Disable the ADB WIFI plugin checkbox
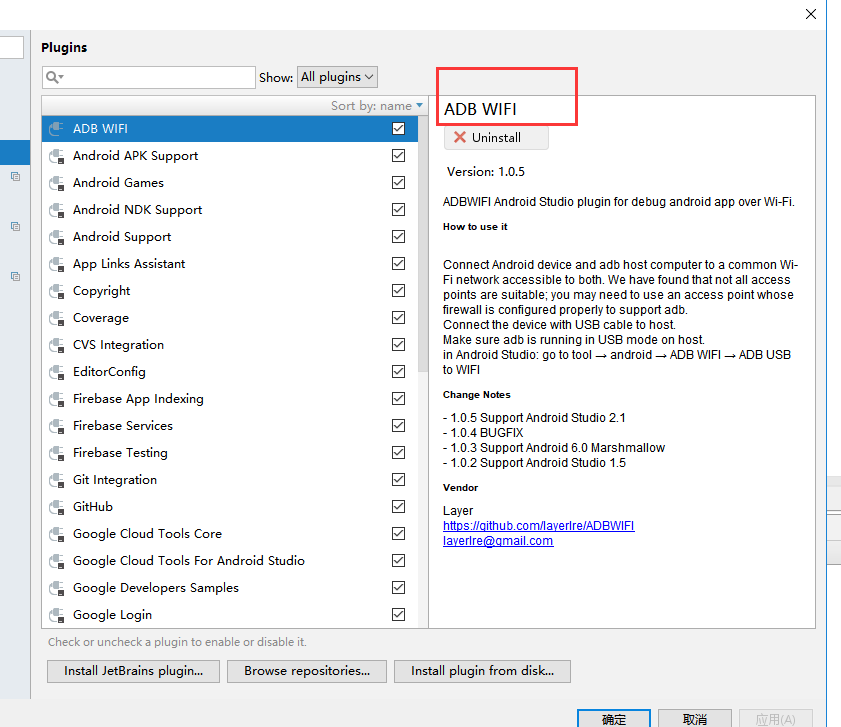The image size is (841, 727). click(399, 129)
